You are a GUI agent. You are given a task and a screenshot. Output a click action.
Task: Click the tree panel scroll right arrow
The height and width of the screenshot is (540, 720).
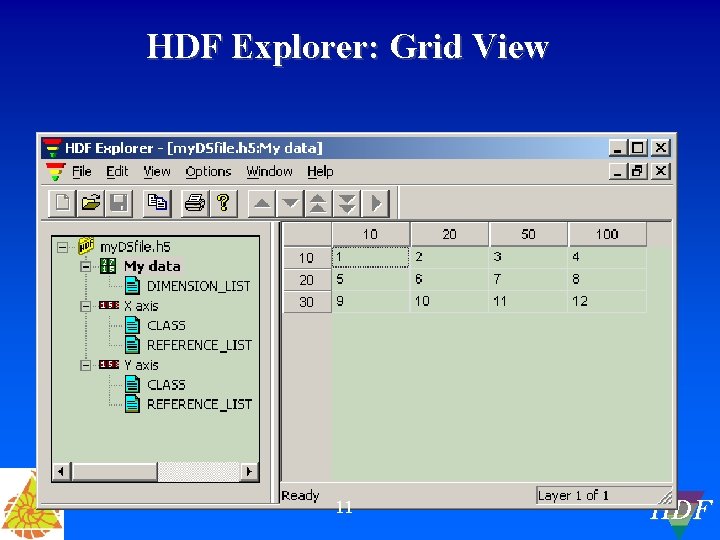(x=249, y=472)
